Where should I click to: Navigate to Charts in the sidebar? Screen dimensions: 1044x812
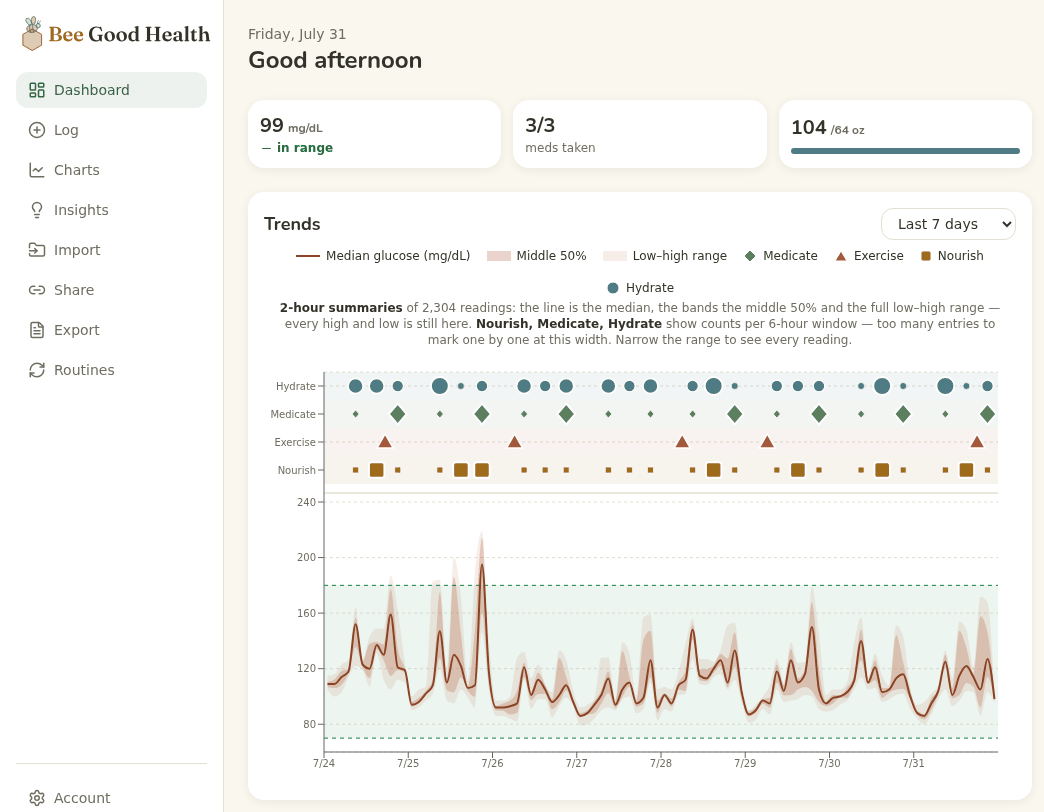[111, 170]
